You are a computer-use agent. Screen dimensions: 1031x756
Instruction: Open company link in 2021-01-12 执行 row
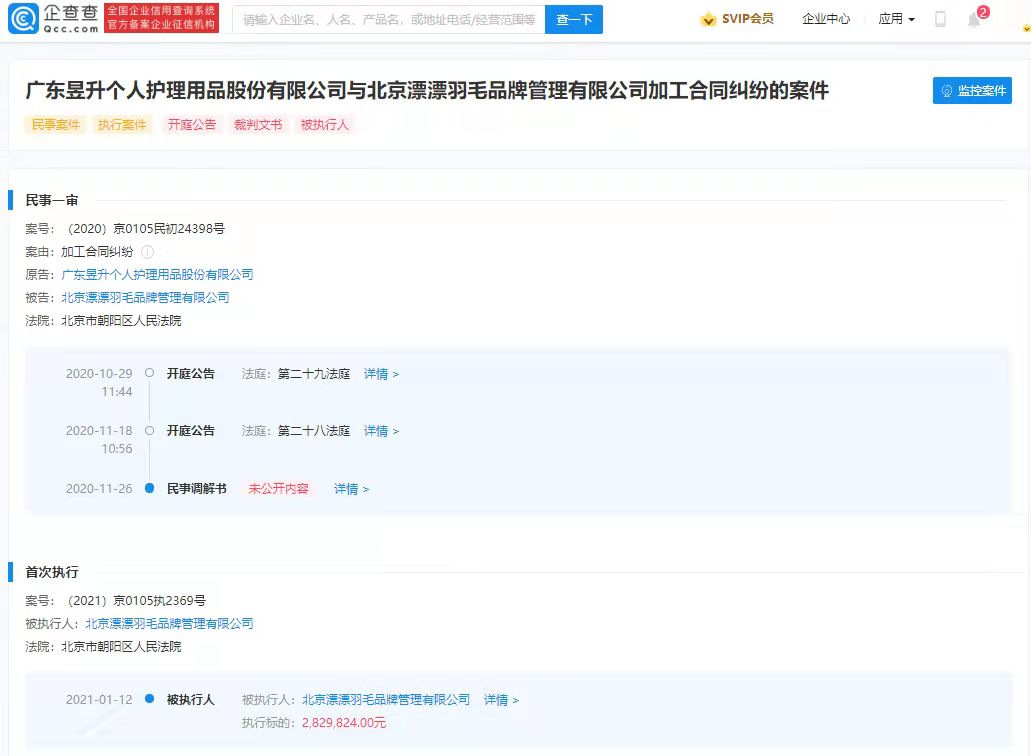386,700
